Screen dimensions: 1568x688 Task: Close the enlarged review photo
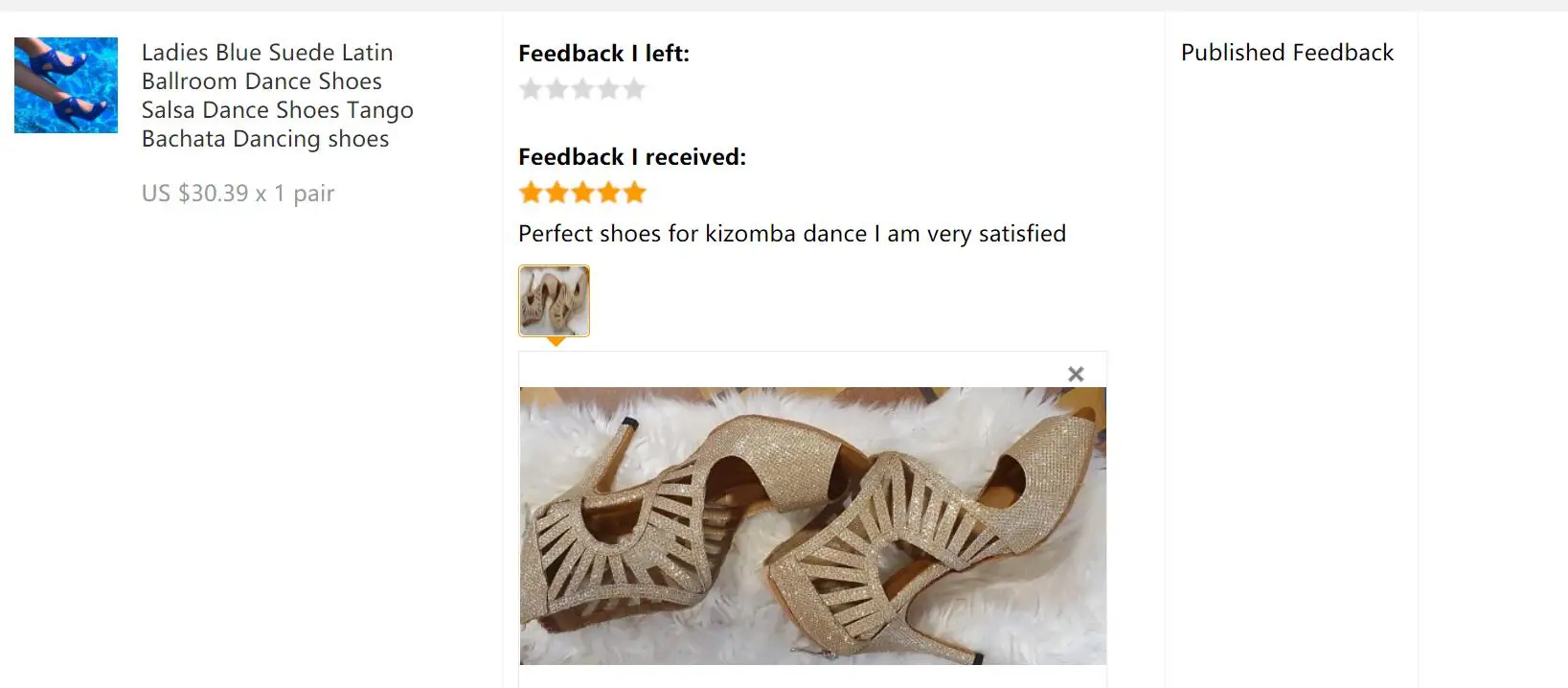[1076, 374]
